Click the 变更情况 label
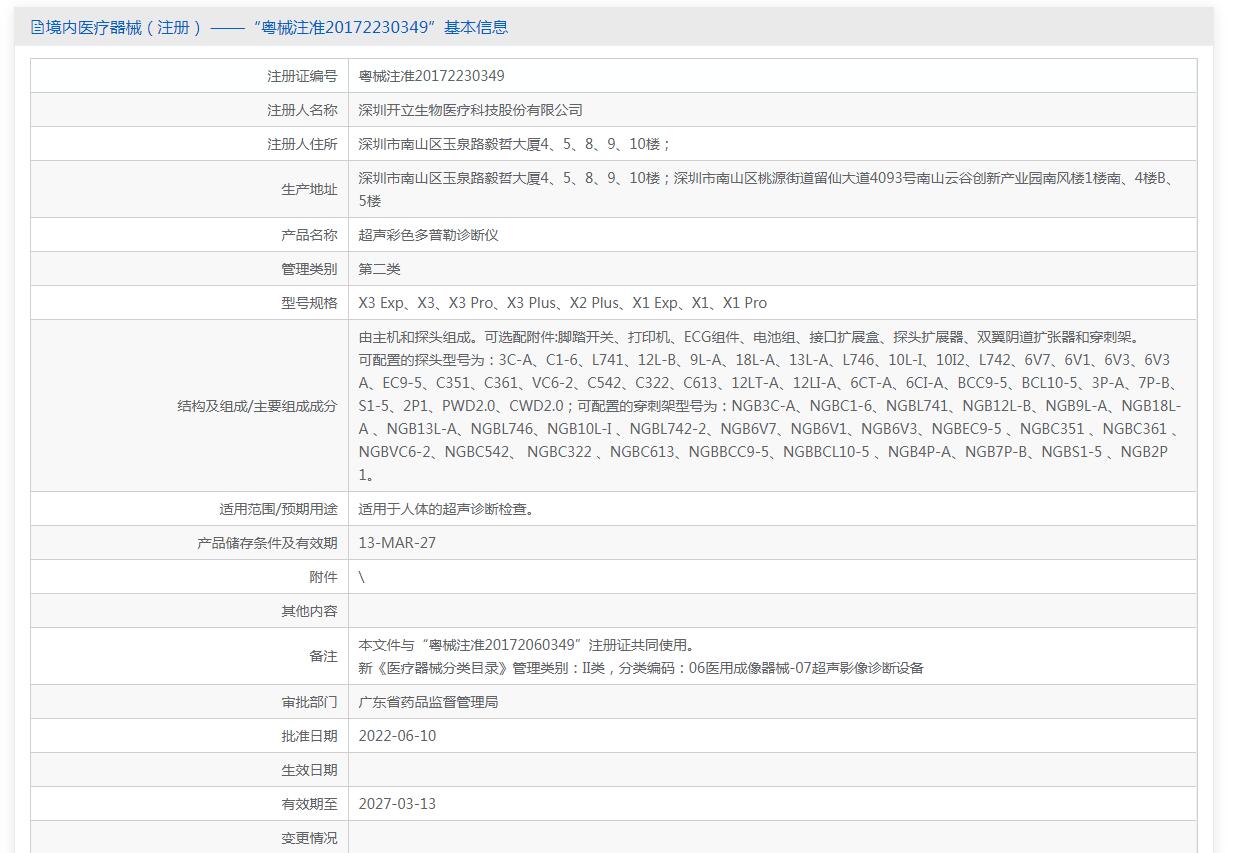The width and height of the screenshot is (1234, 853). (309, 838)
